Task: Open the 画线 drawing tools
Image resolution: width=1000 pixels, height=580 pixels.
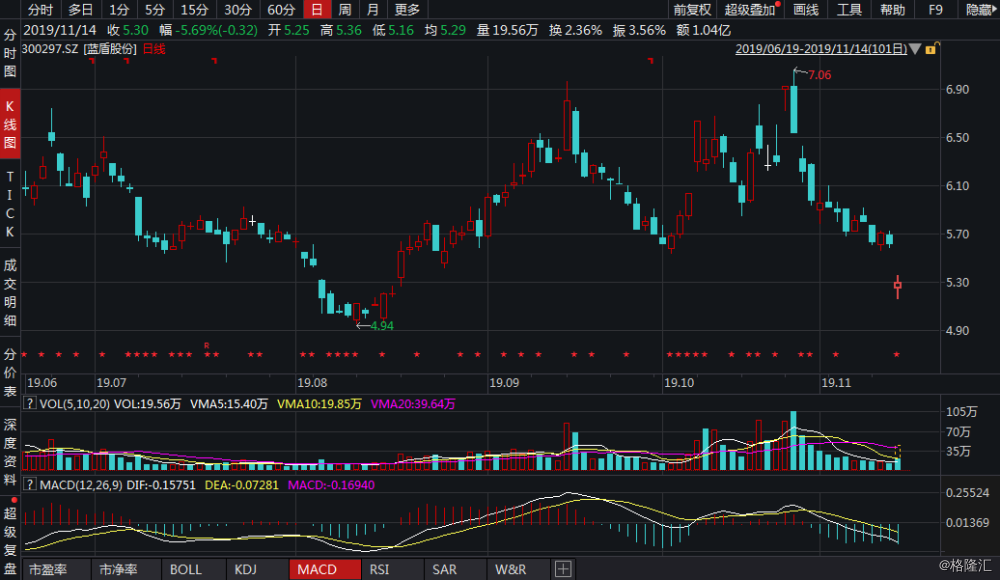Action: [805, 10]
